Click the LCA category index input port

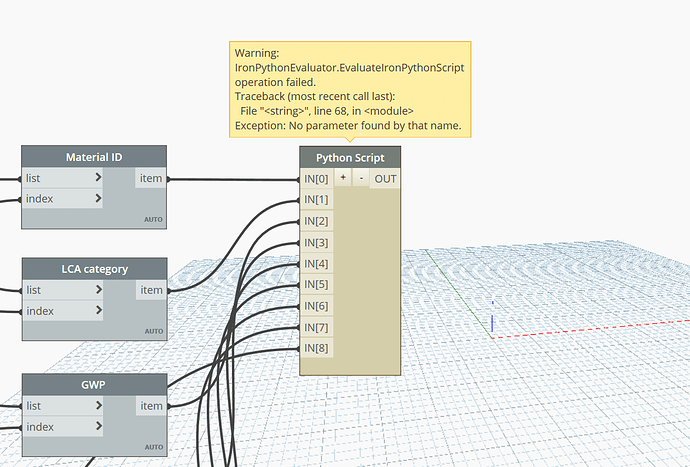click(63, 311)
